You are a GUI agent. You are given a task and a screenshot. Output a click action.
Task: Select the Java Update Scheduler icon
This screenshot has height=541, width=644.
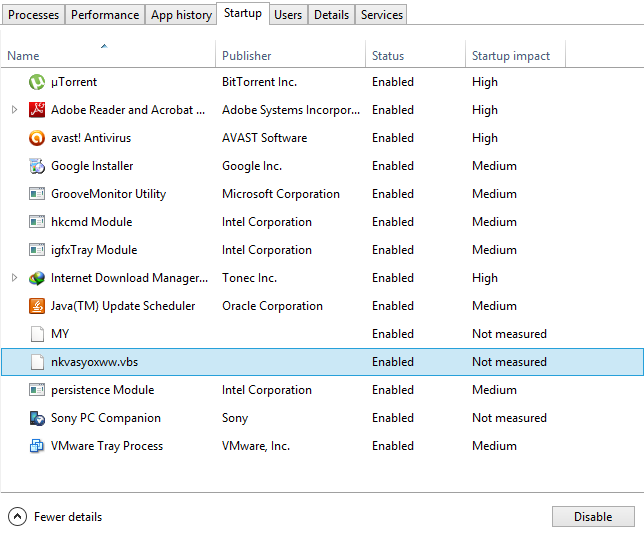37,306
